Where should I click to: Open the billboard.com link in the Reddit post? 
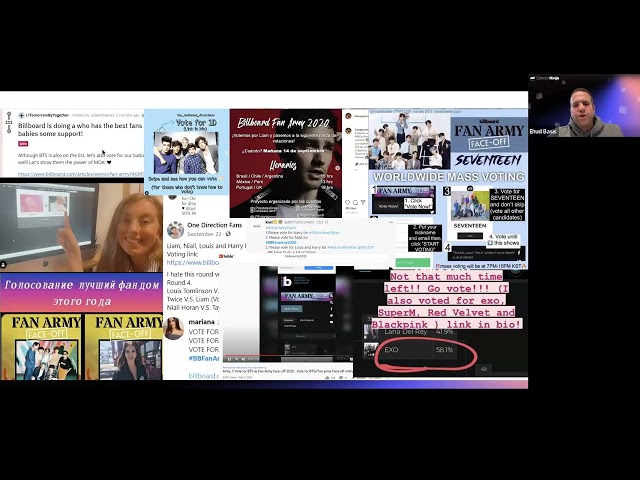(81, 174)
